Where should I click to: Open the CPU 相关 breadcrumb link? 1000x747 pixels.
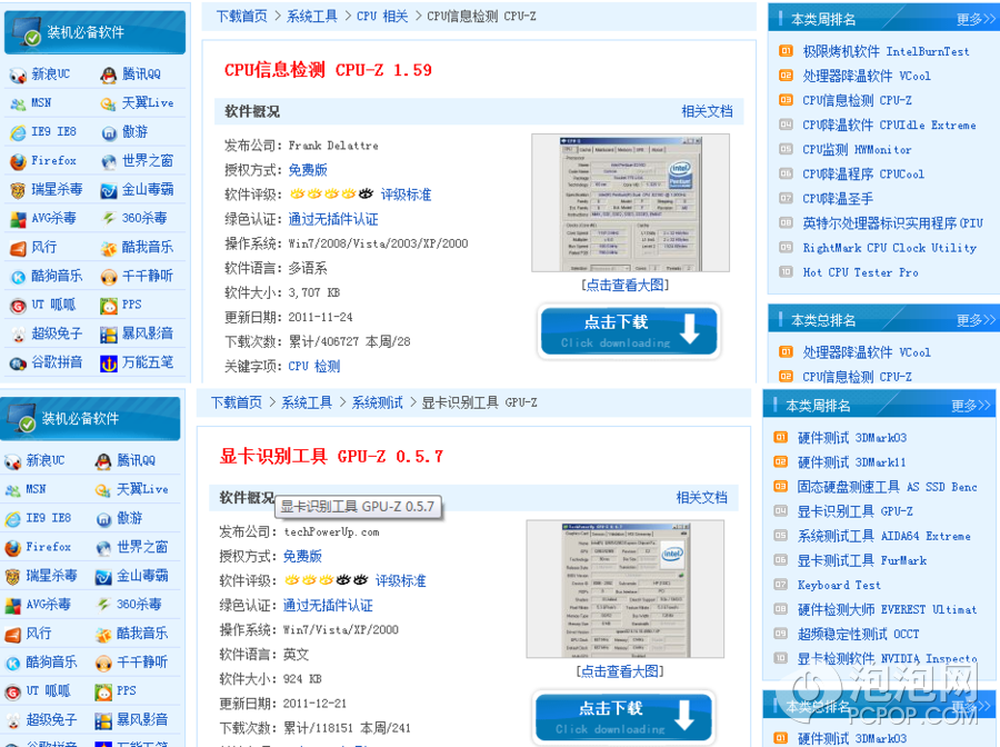click(x=382, y=17)
